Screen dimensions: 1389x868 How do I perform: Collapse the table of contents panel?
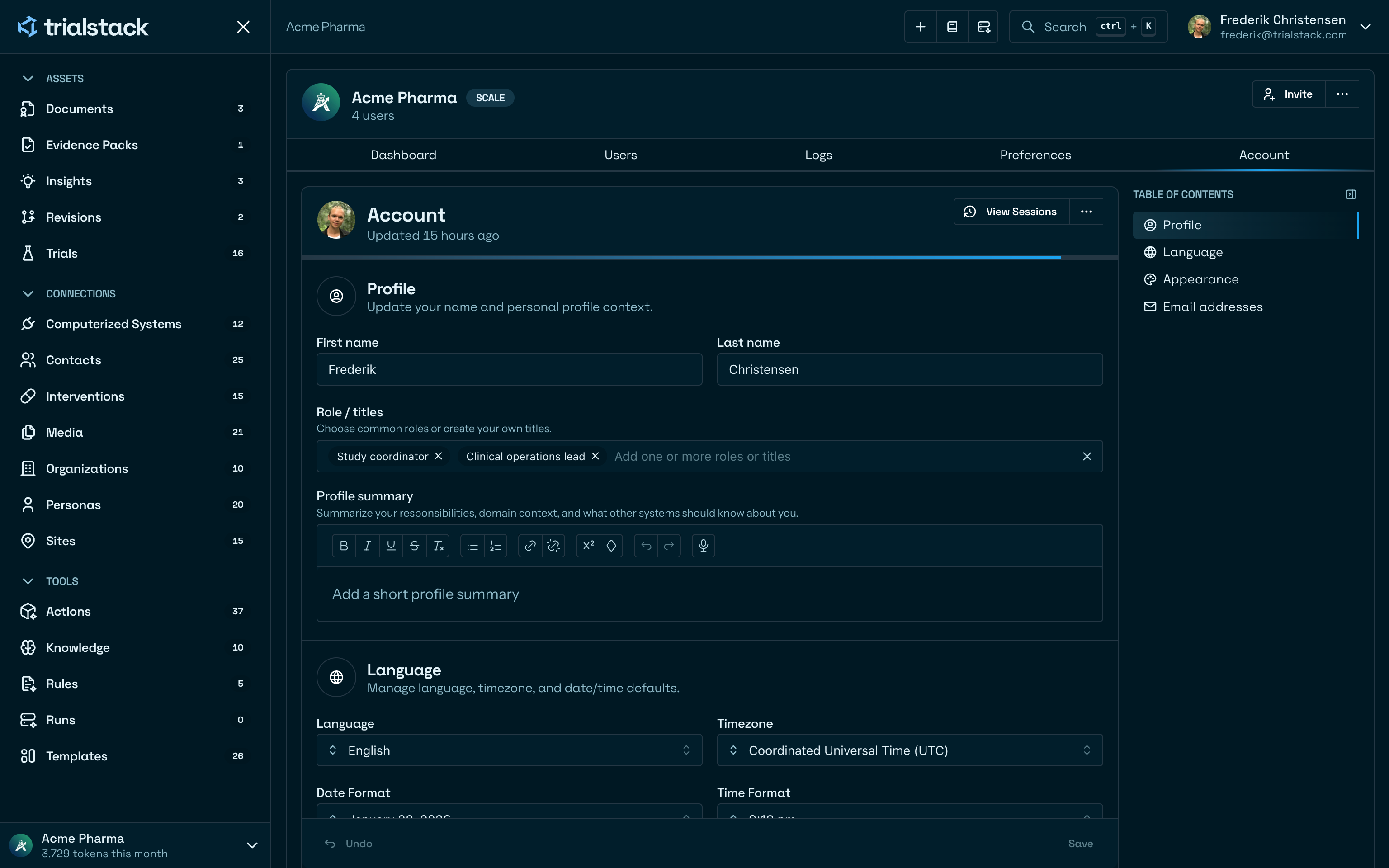click(1351, 194)
